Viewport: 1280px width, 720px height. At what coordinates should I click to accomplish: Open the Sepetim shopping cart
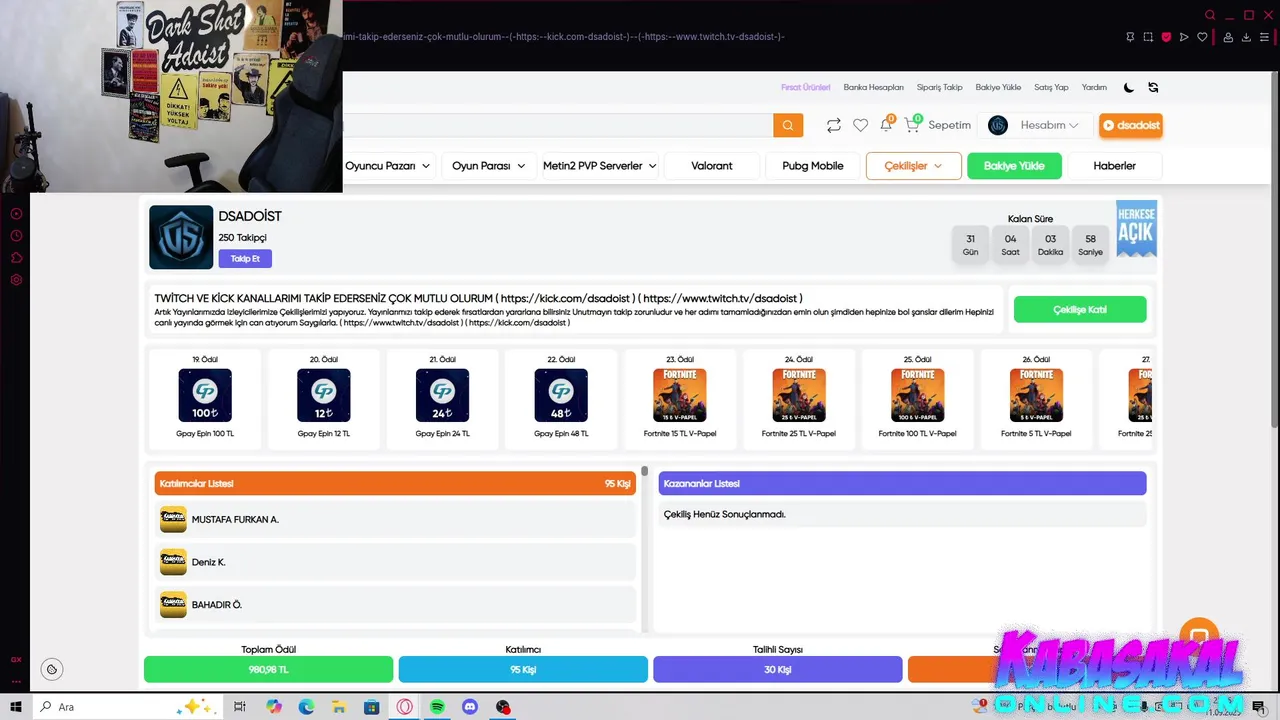click(x=938, y=125)
